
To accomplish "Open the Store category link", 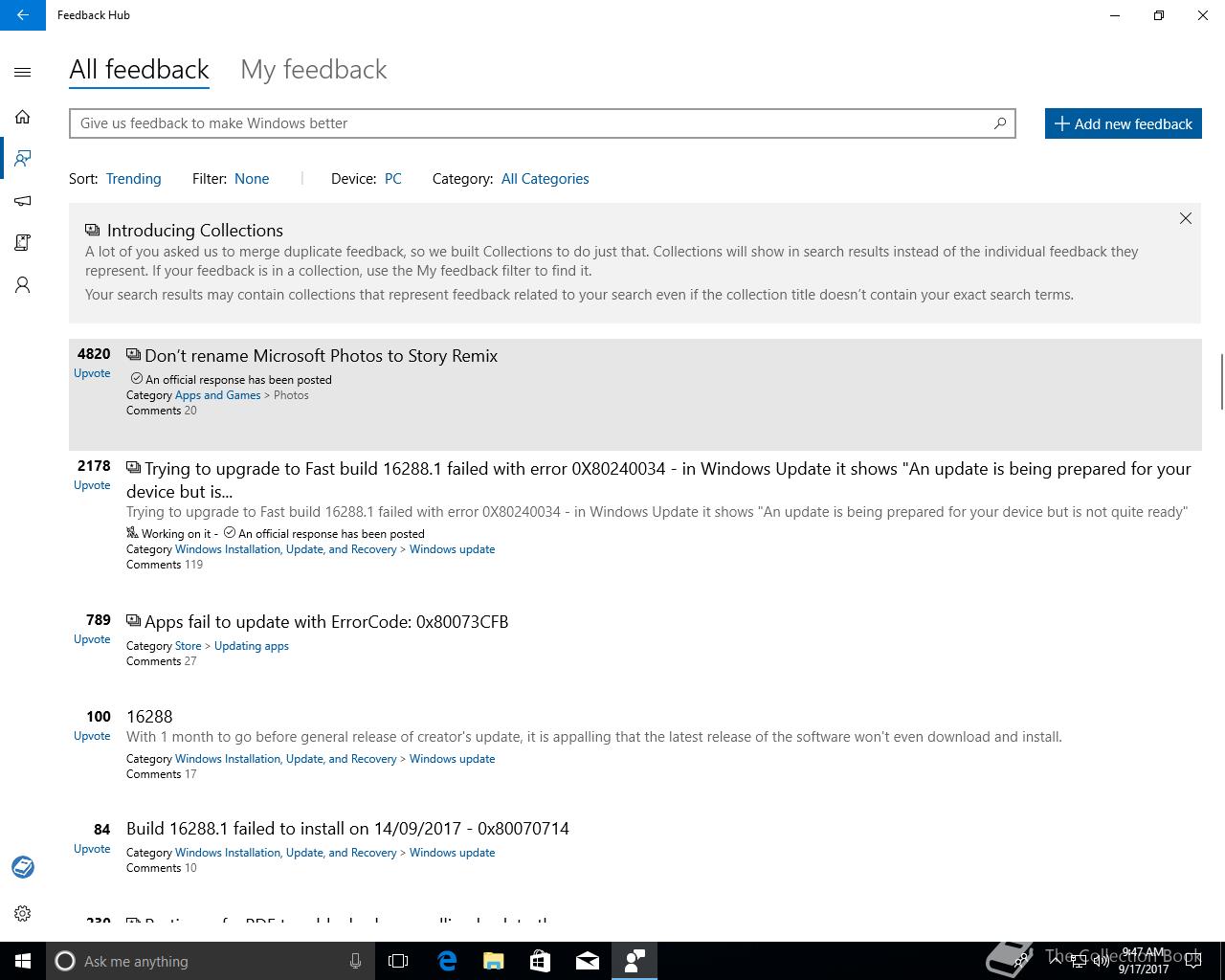I will click(x=188, y=646).
